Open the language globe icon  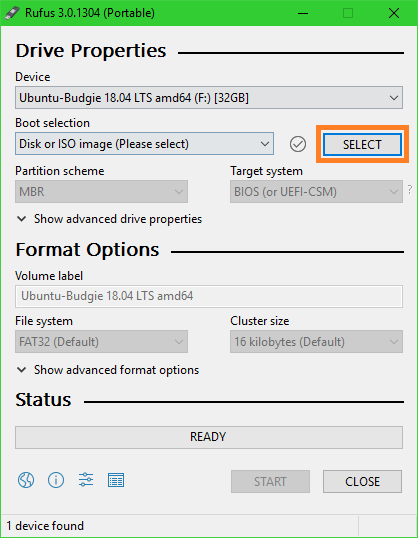pyautogui.click(x=26, y=480)
